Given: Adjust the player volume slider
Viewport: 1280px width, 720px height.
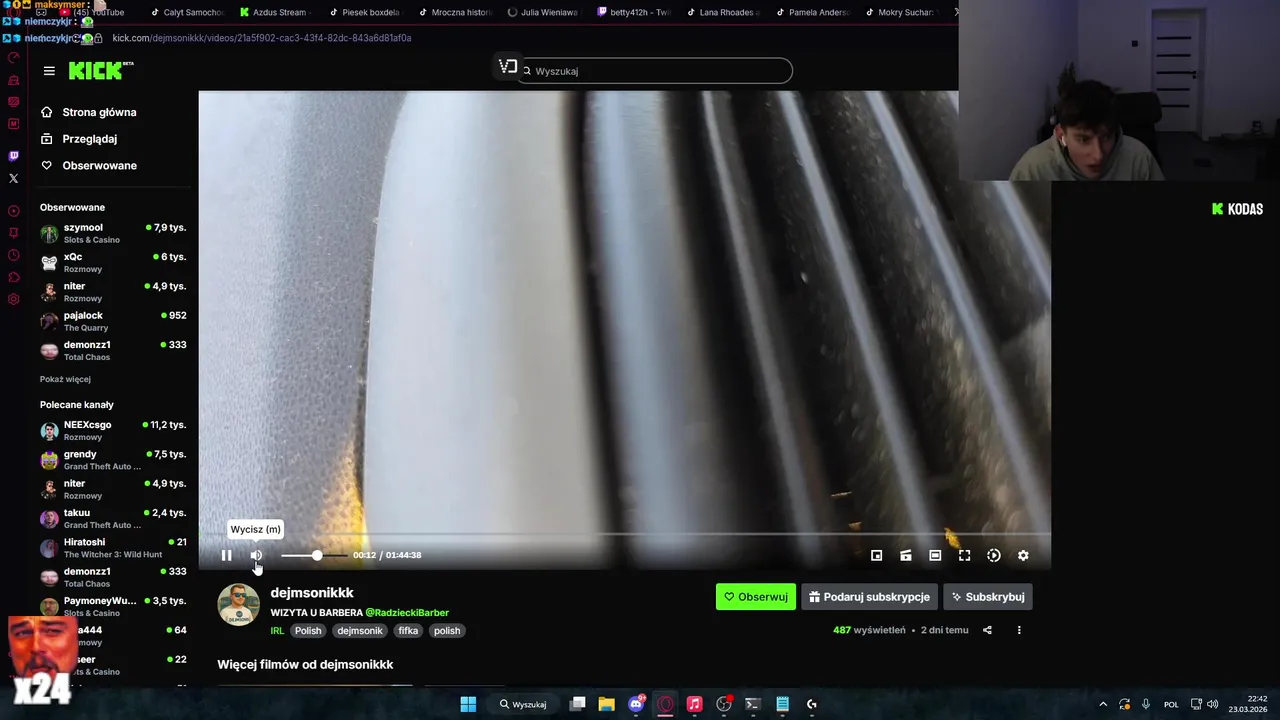Looking at the screenshot, I should tap(314, 555).
